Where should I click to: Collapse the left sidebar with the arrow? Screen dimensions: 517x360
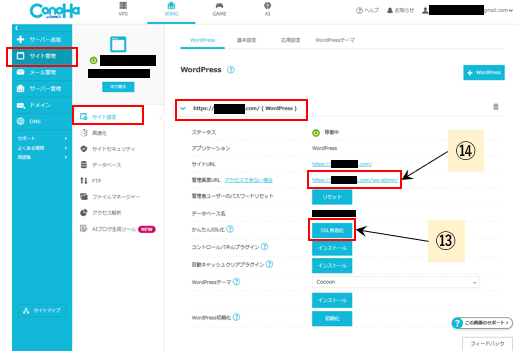[17, 28]
